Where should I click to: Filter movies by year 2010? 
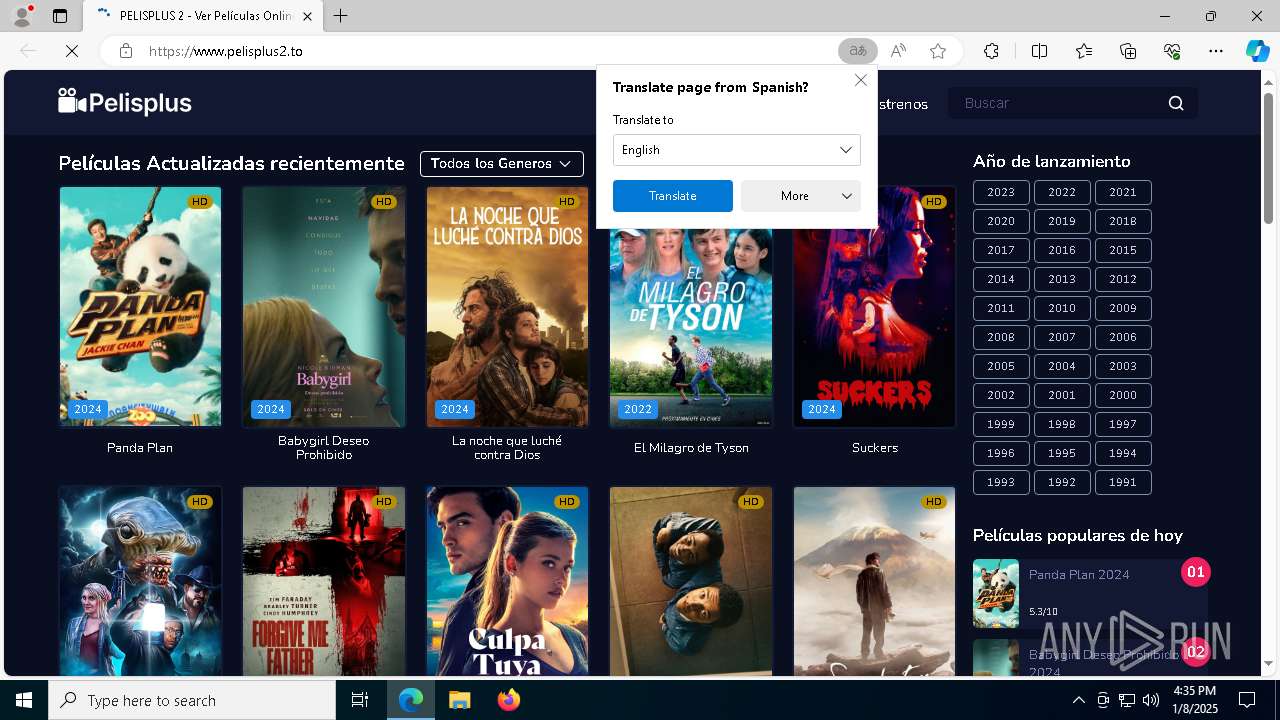pos(1062,309)
